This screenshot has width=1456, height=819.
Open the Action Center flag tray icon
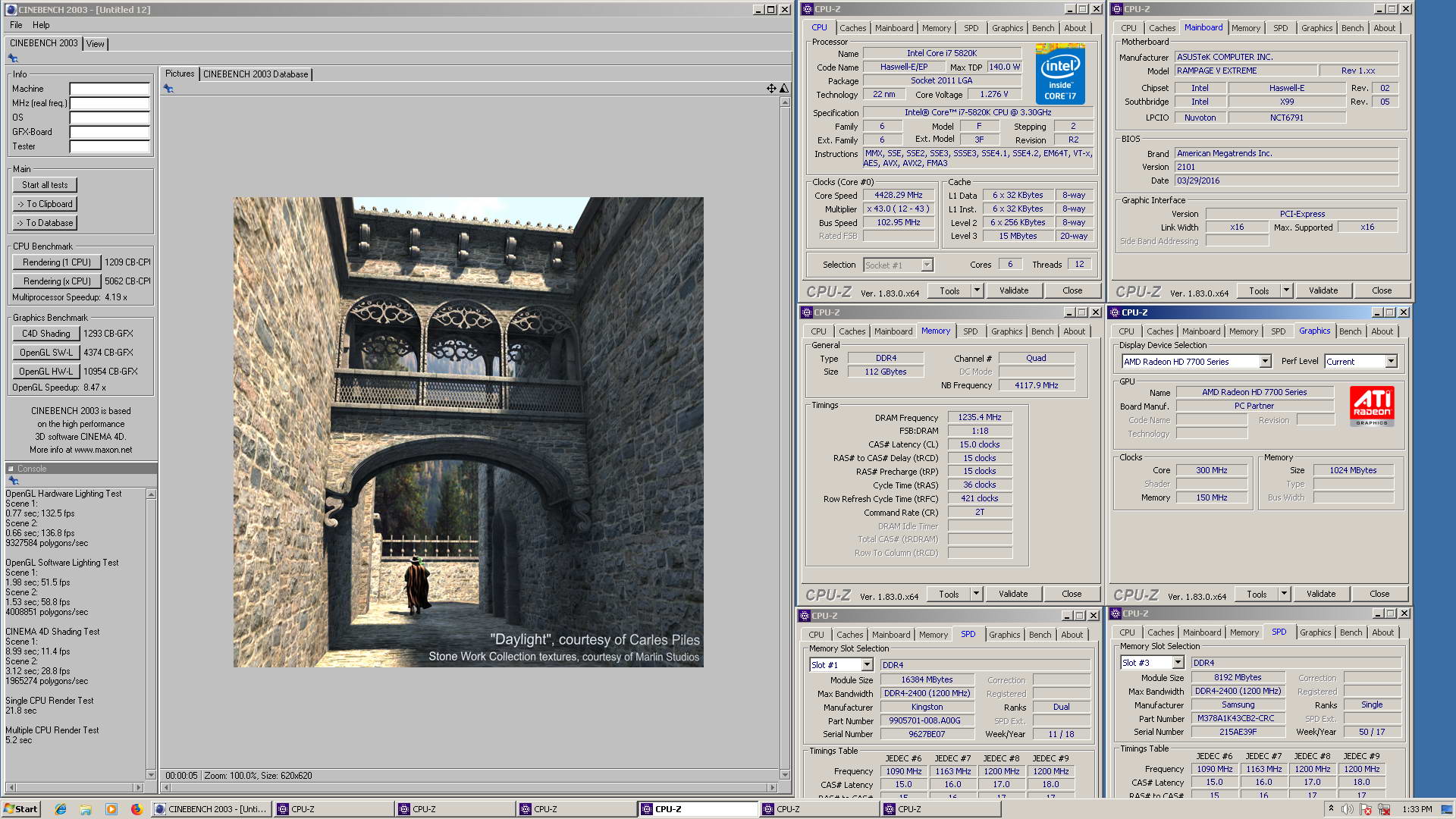pyautogui.click(x=1367, y=809)
